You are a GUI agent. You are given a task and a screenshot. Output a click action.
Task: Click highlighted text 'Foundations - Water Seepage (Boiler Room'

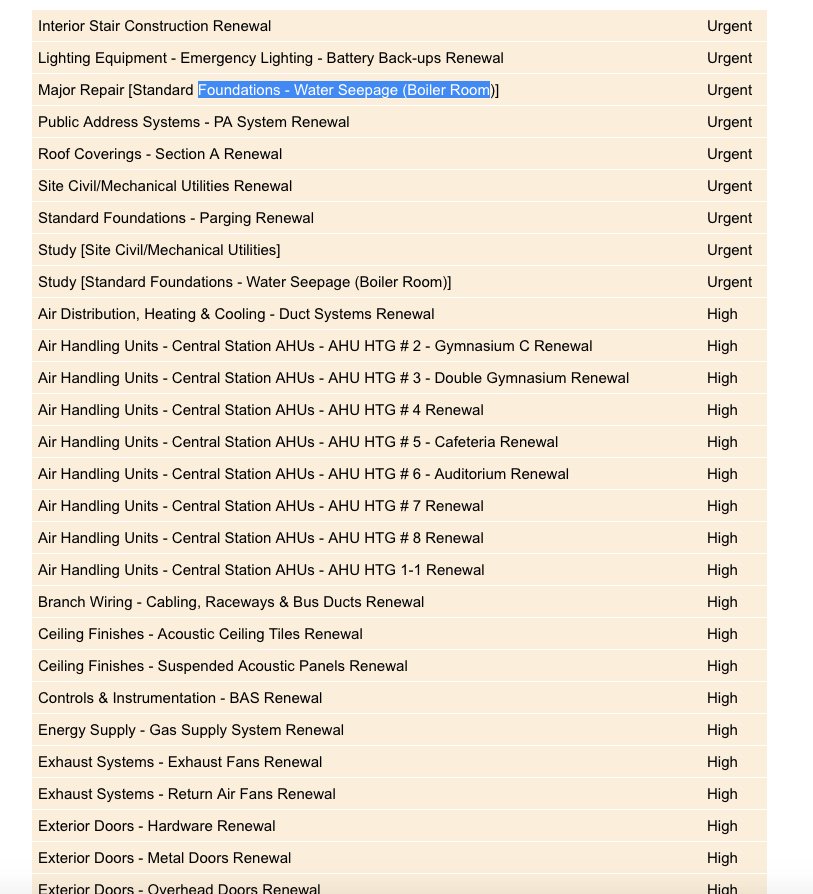(344, 90)
